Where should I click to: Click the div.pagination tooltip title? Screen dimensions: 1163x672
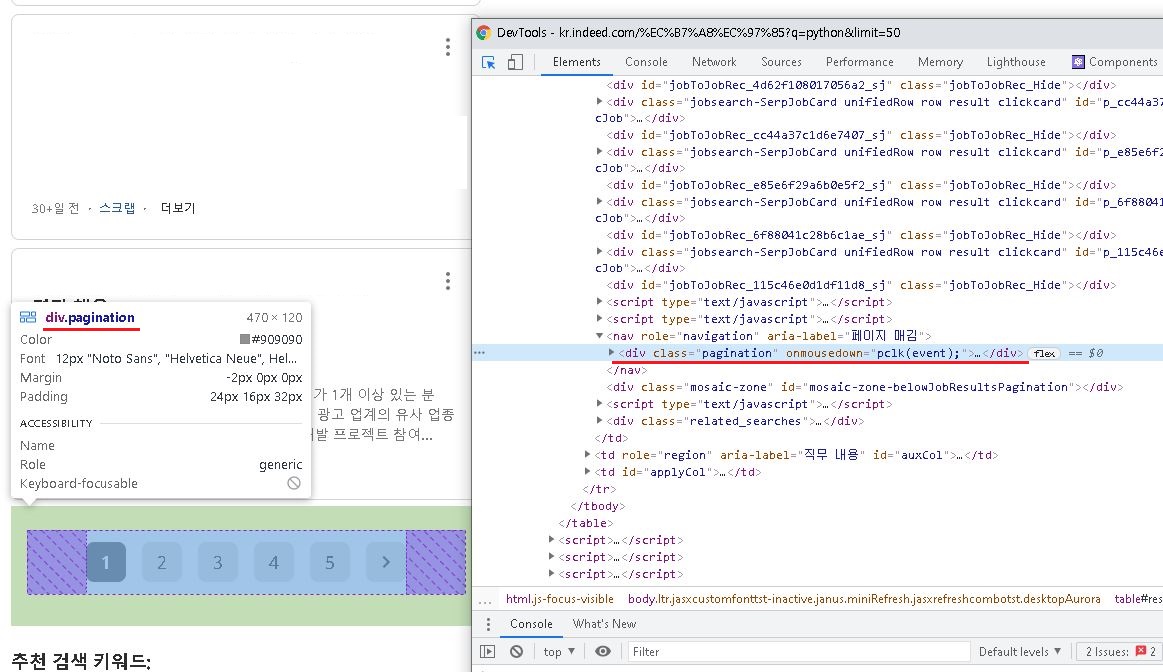click(x=90, y=317)
